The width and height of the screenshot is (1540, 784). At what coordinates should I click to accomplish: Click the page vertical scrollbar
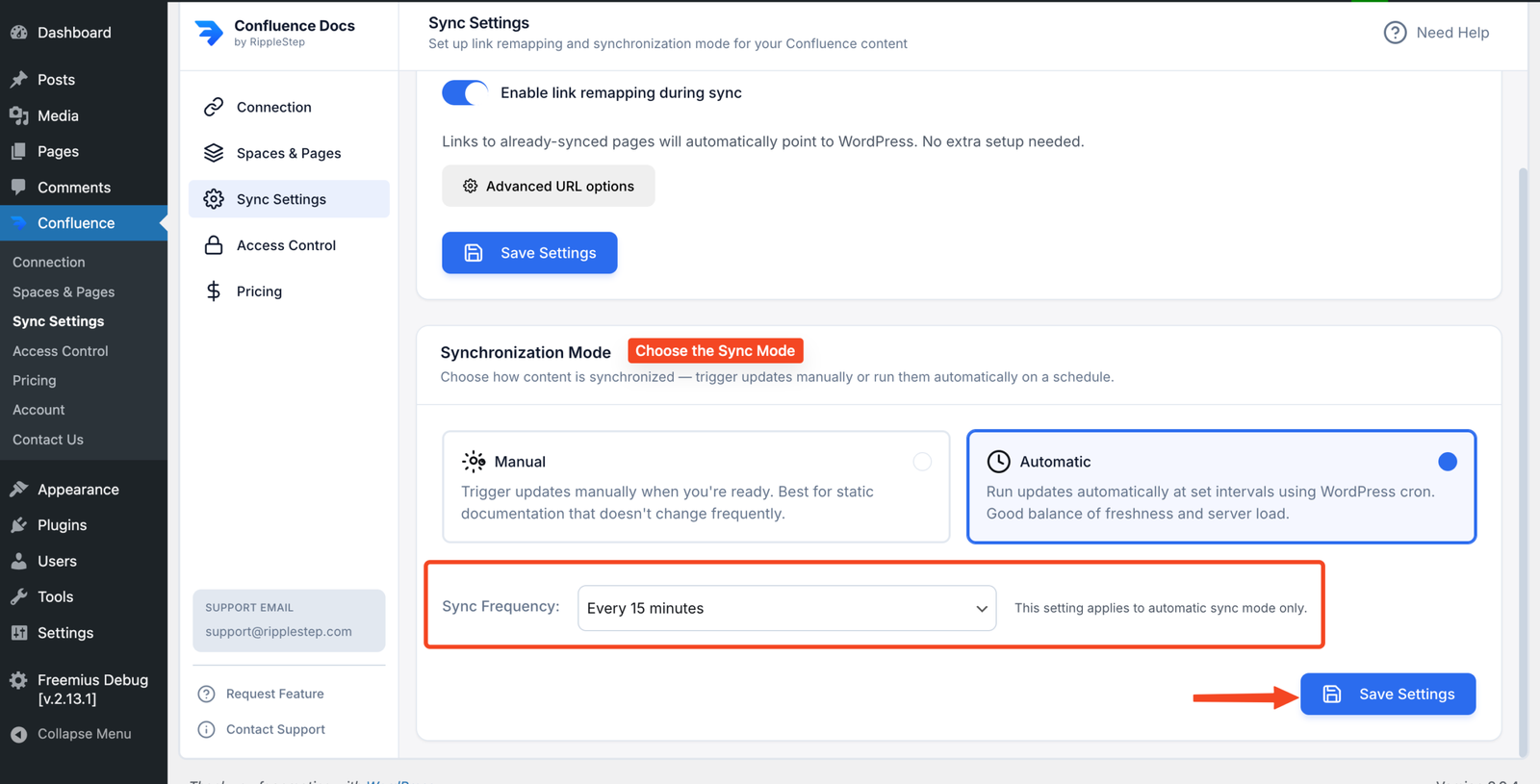[1523, 462]
